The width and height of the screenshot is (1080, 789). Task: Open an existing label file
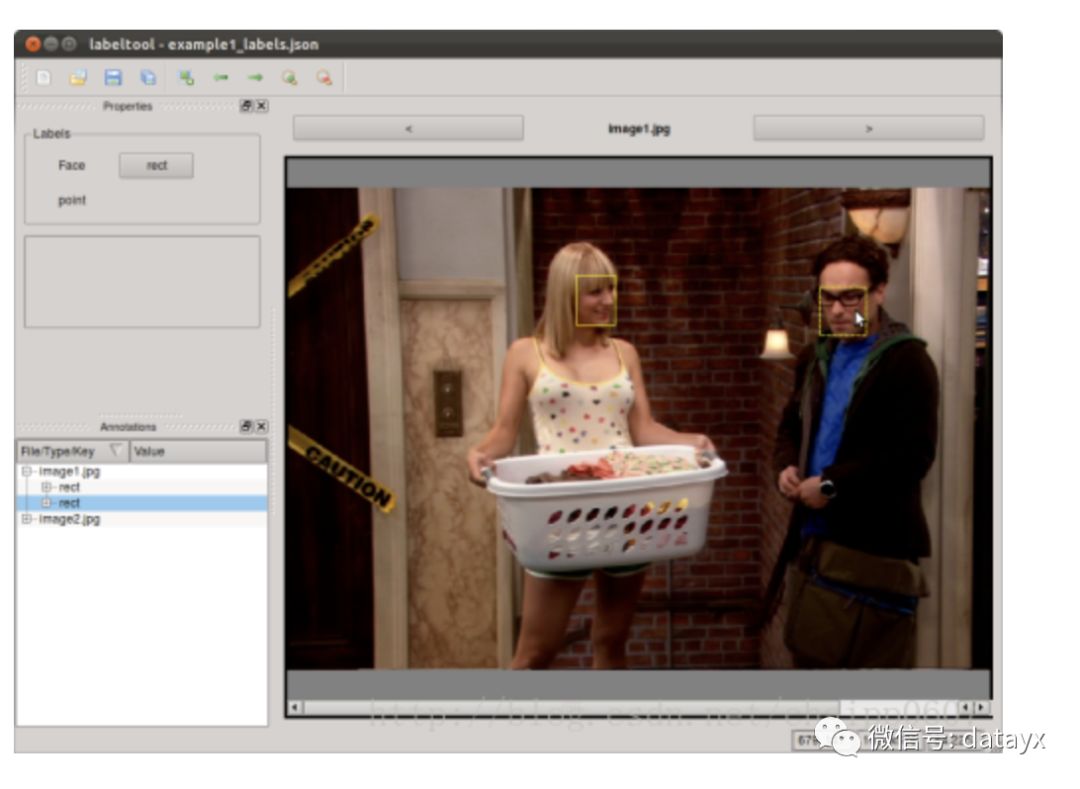tap(78, 78)
